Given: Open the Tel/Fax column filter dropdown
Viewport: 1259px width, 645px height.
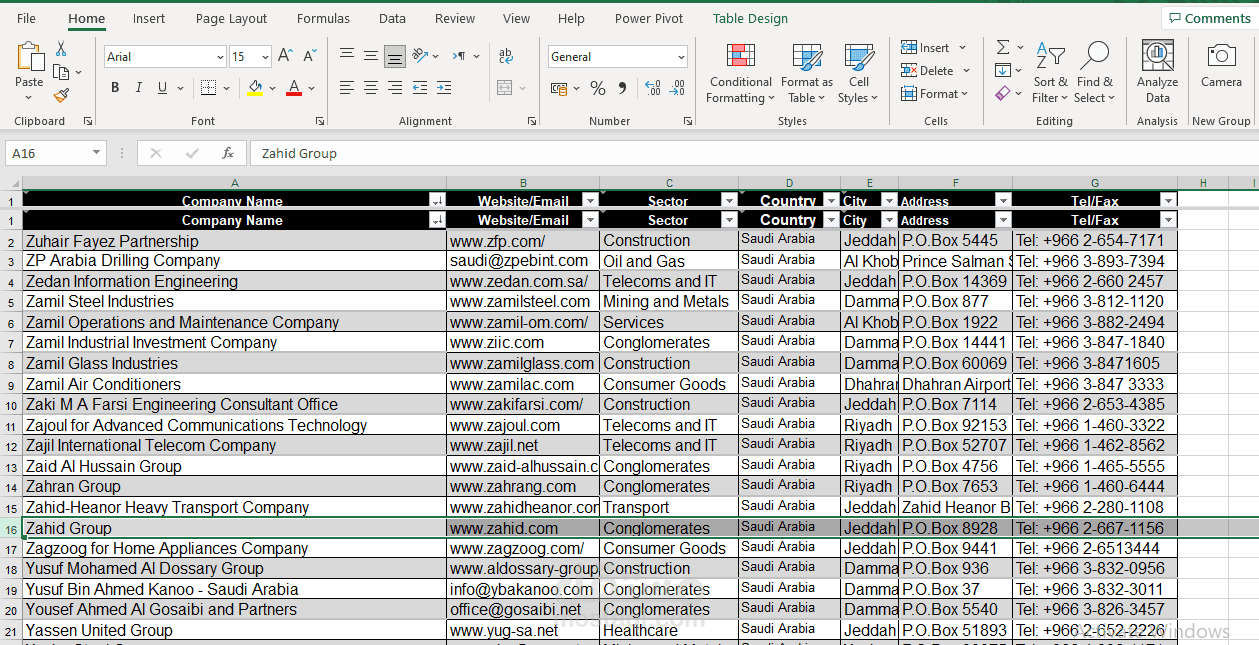Looking at the screenshot, I should coord(1168,220).
